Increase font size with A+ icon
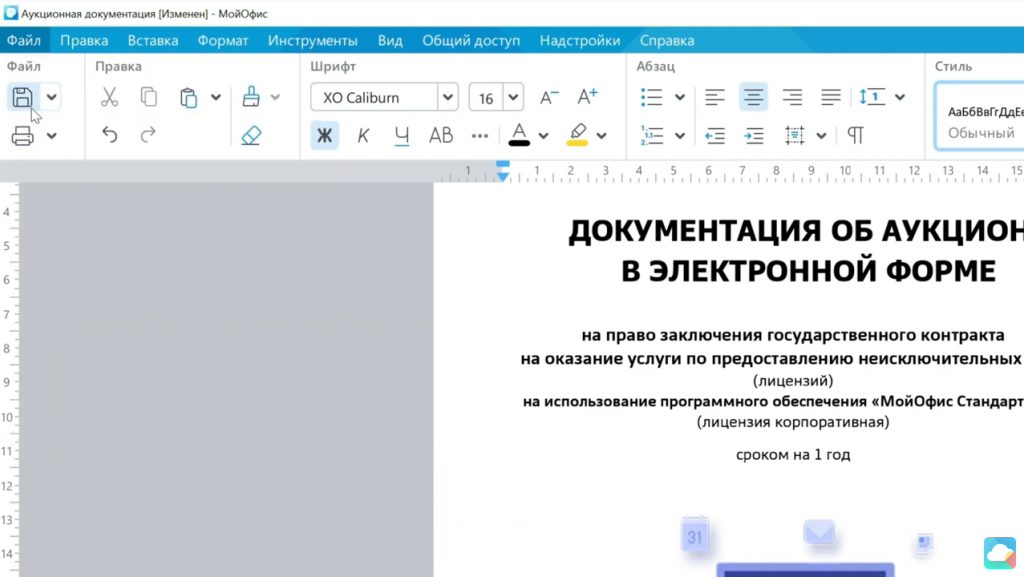1024x577 pixels. [588, 97]
